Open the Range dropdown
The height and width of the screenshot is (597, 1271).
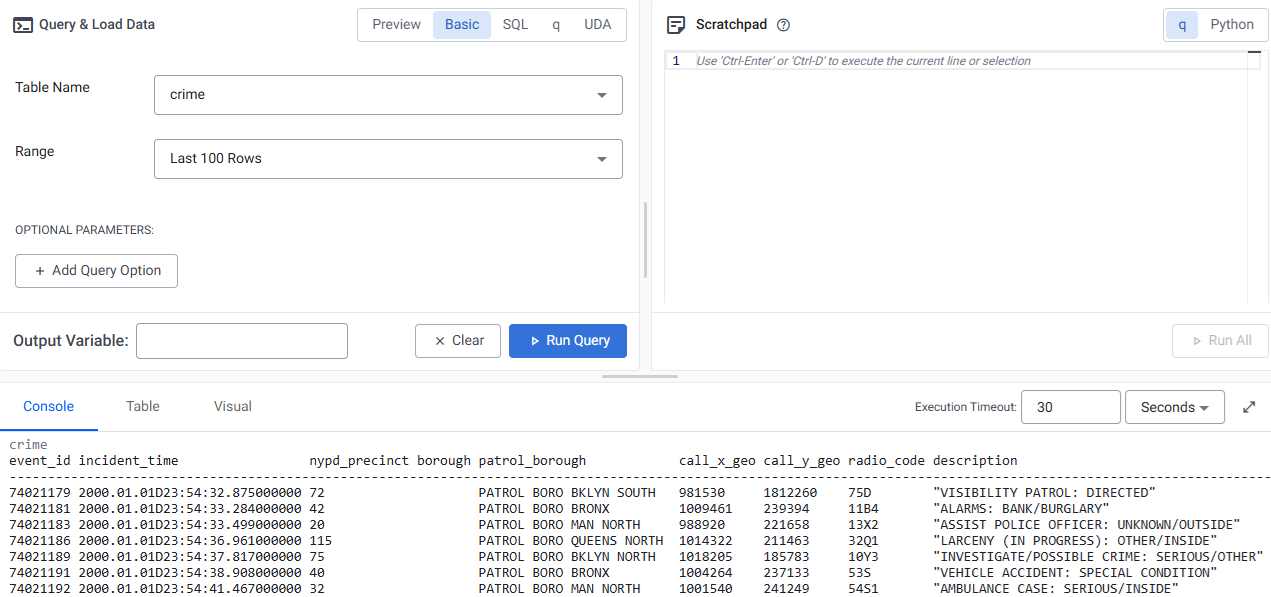coord(601,158)
